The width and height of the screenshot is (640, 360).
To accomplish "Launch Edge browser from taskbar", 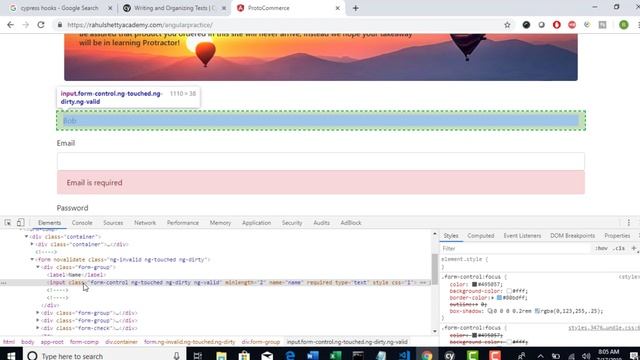I will [x=290, y=356].
